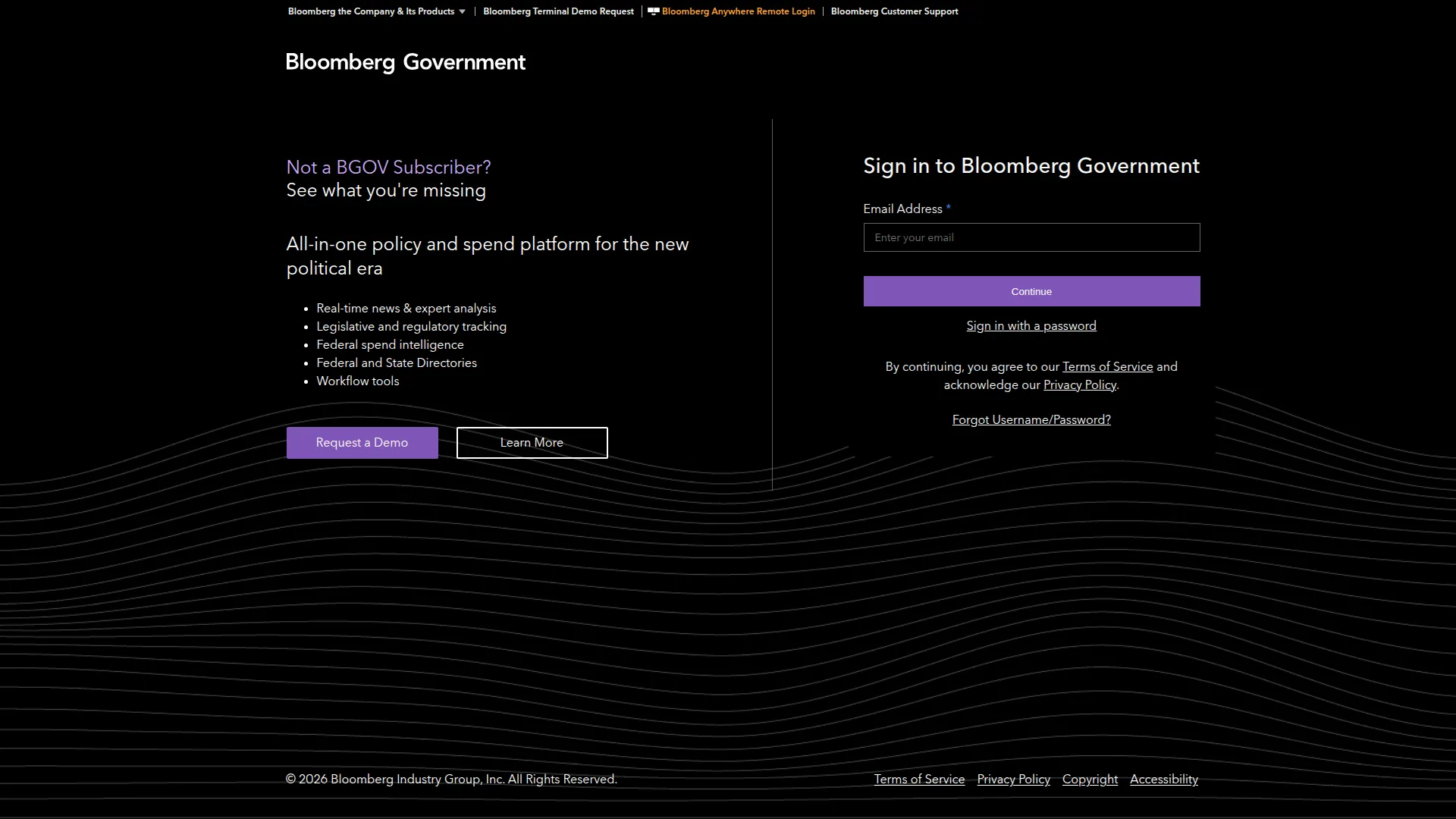Click the Bloomberg Government logo
Image resolution: width=1456 pixels, height=819 pixels.
405,62
